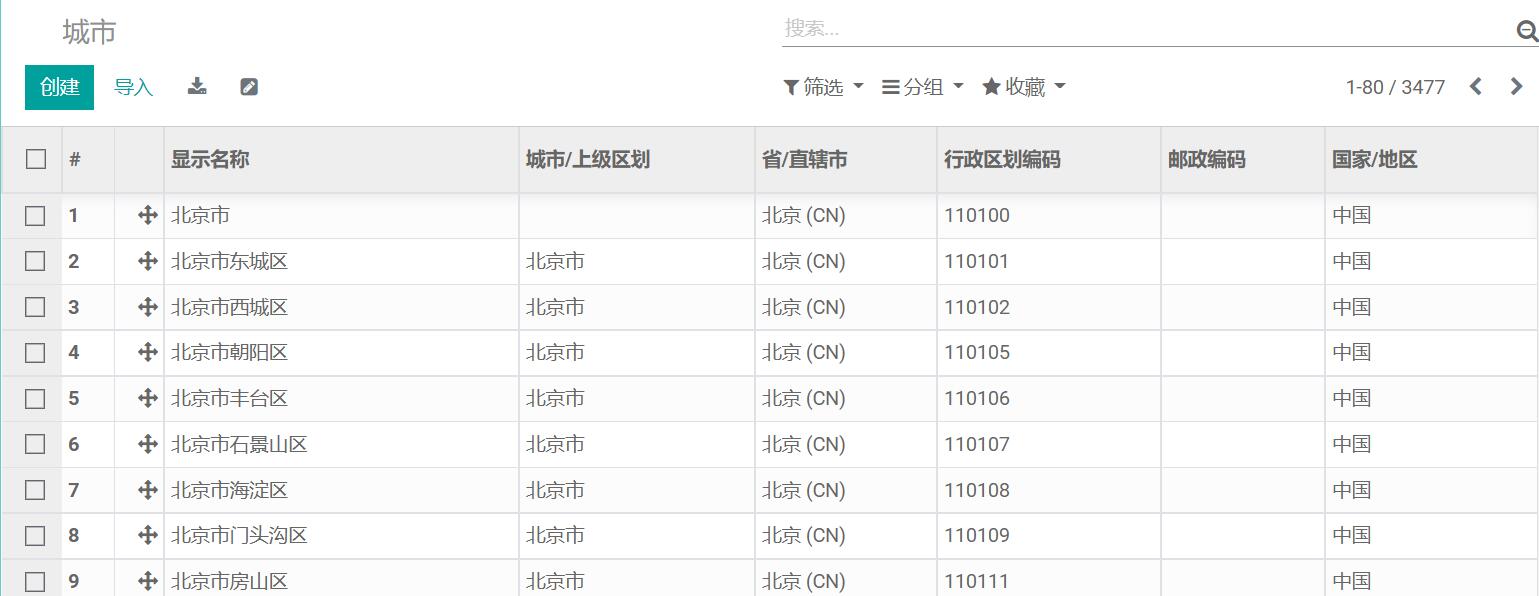Click the 导入 import link

click(x=133, y=87)
